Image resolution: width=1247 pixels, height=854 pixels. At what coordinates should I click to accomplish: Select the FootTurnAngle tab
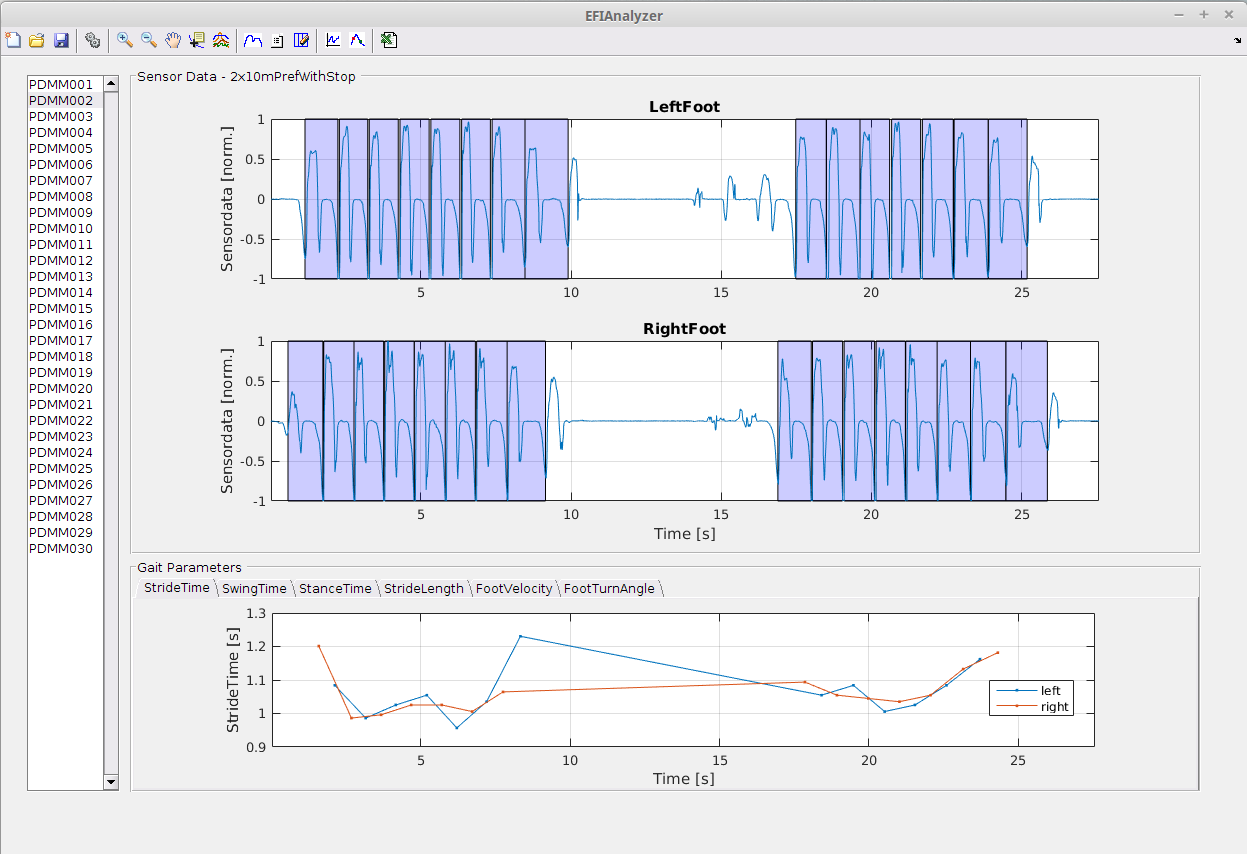pos(609,588)
